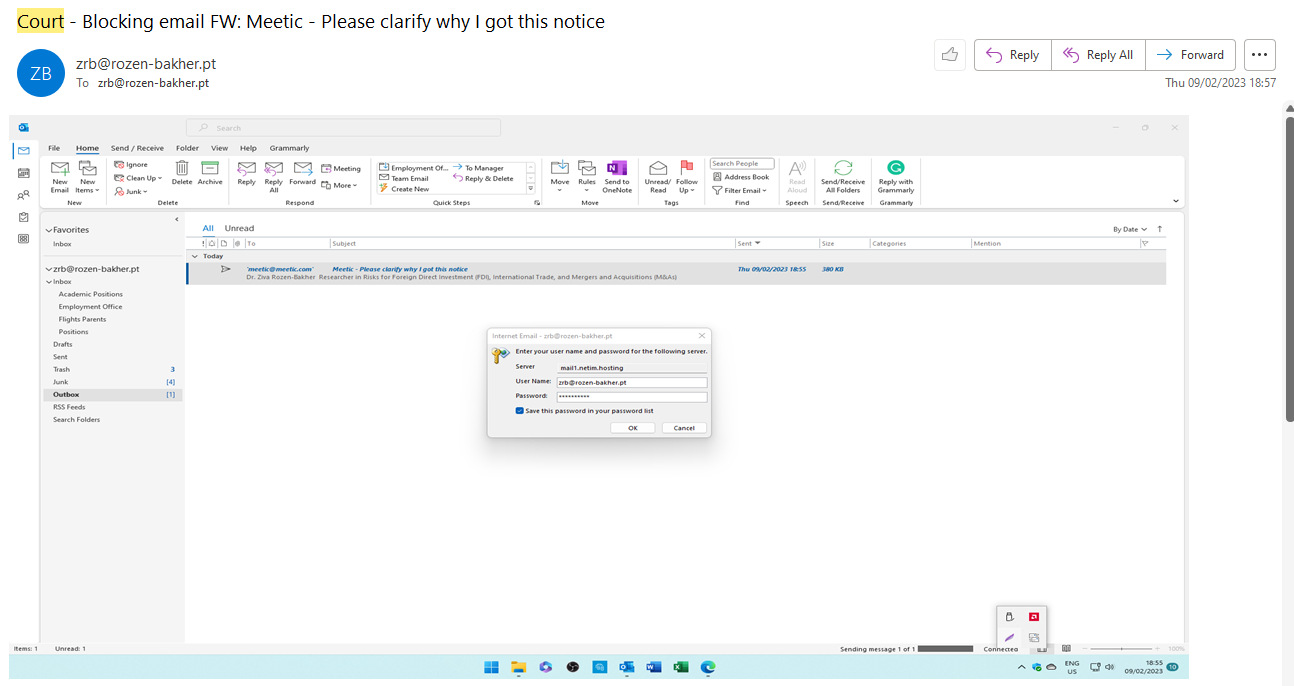Open the Mail view in left sidebar
Image resolution: width=1294 pixels, height=686 pixels.
point(24,150)
